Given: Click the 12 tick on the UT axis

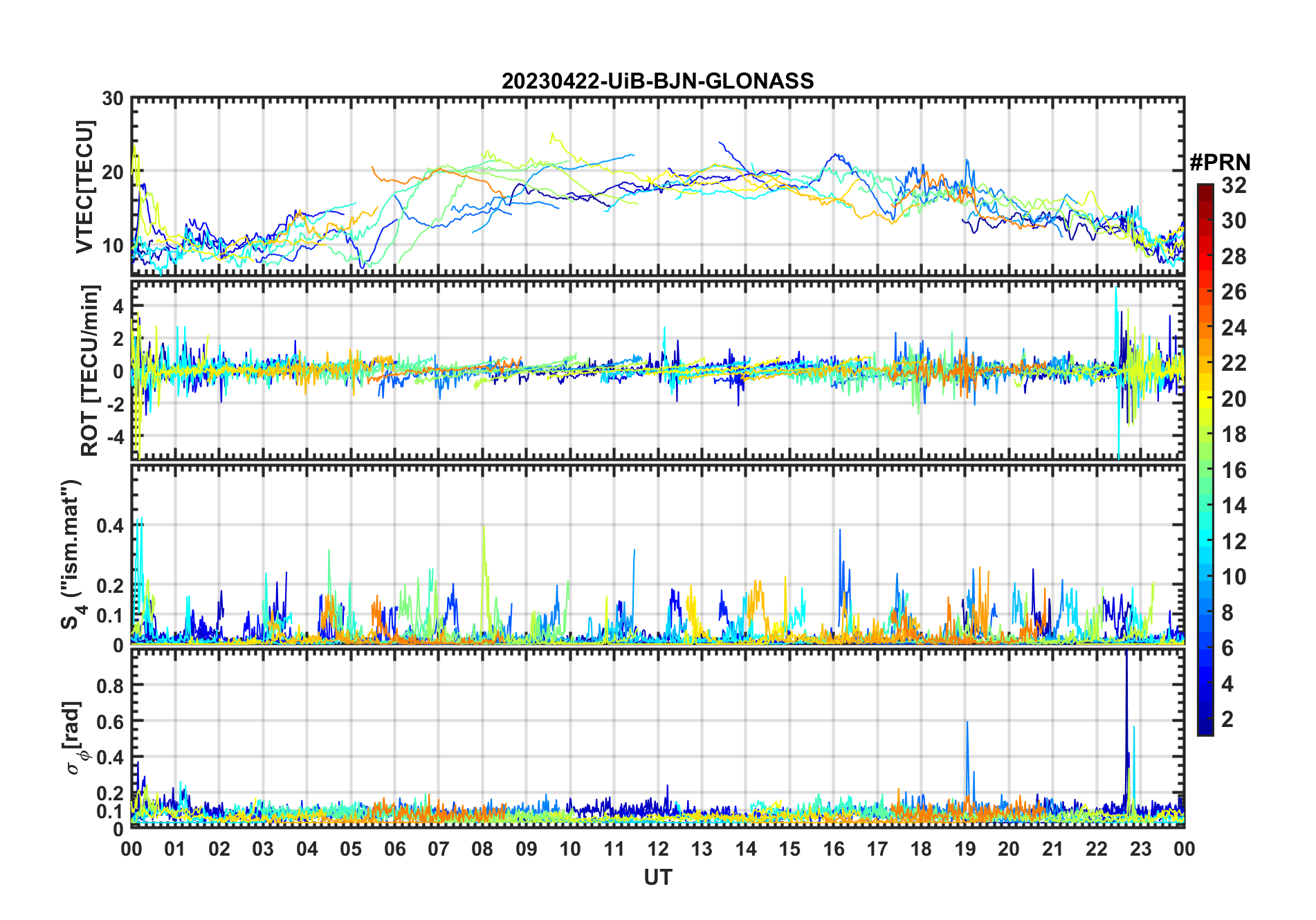Looking at the screenshot, I should coord(658,849).
